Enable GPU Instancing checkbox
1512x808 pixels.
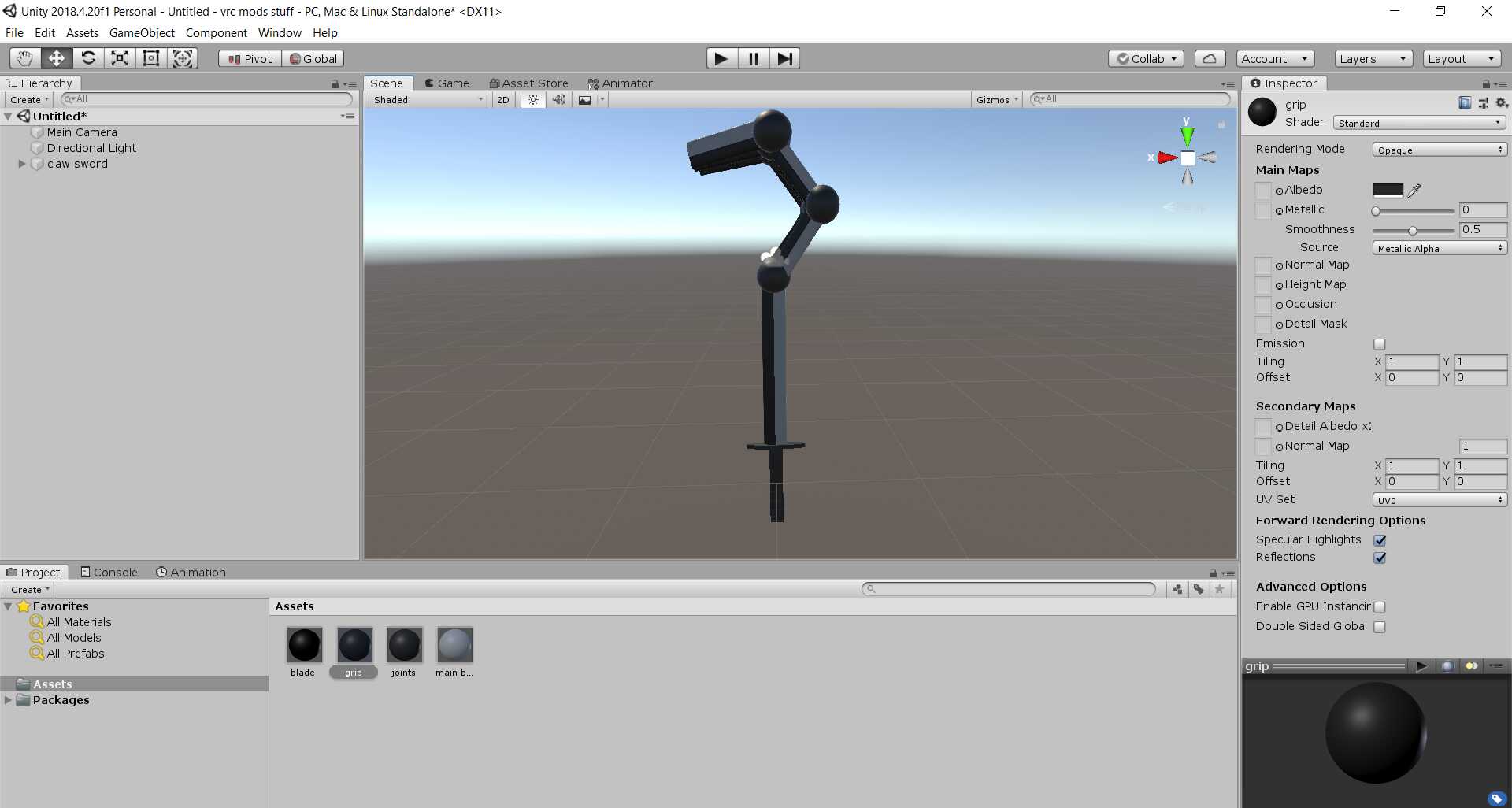[x=1380, y=607]
